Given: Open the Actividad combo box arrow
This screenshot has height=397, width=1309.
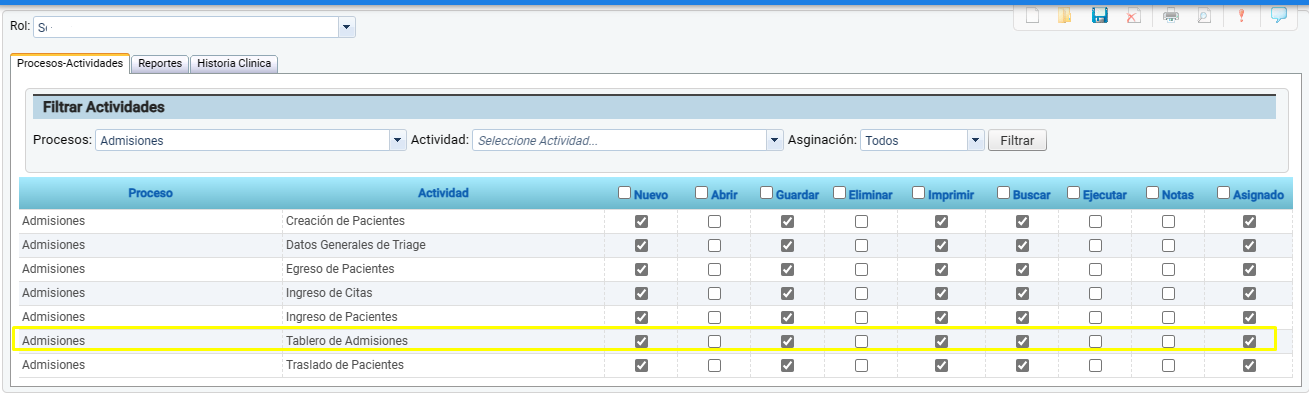Looking at the screenshot, I should pos(775,140).
